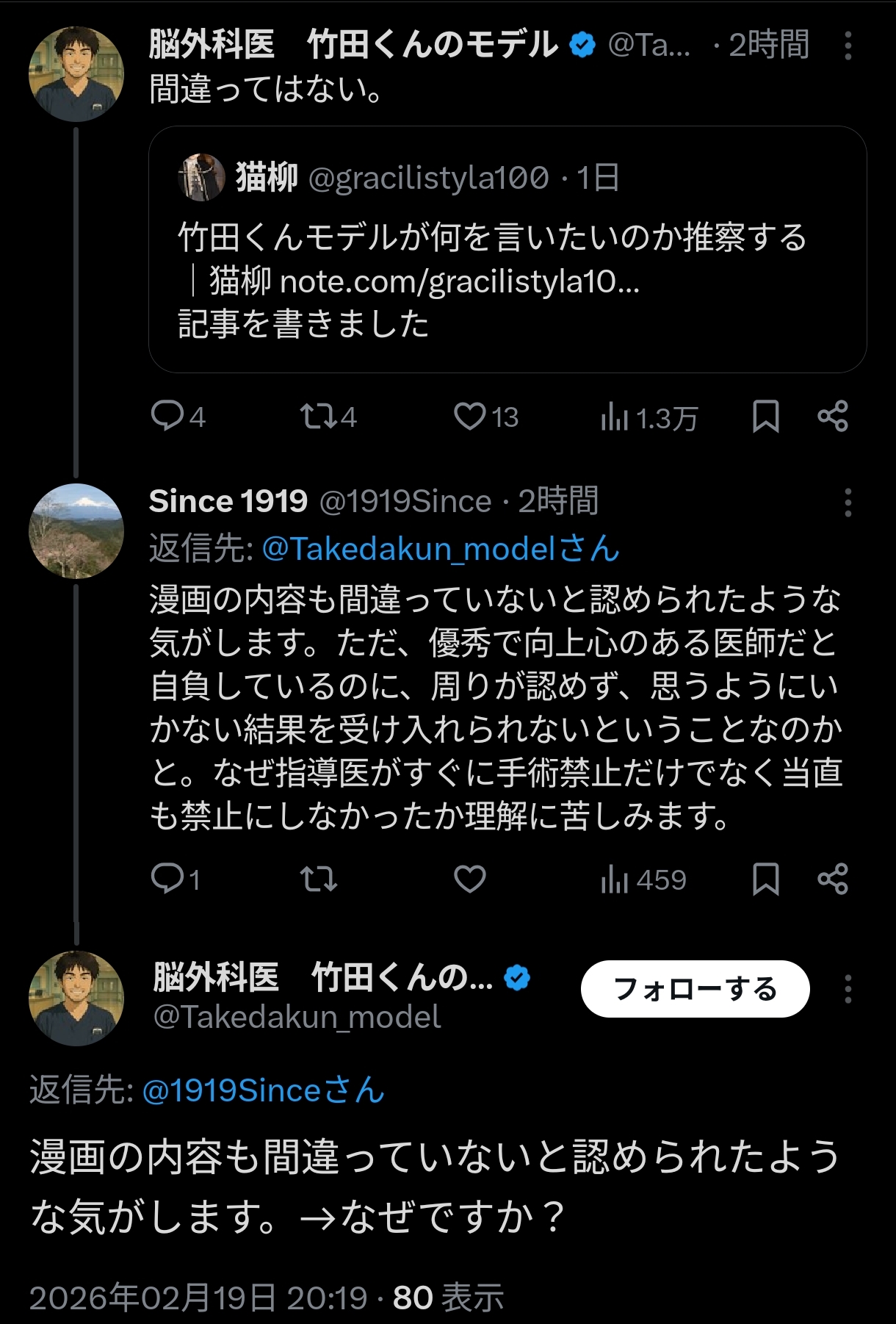Open three-dot menu on Since 1919 reply

point(848,503)
